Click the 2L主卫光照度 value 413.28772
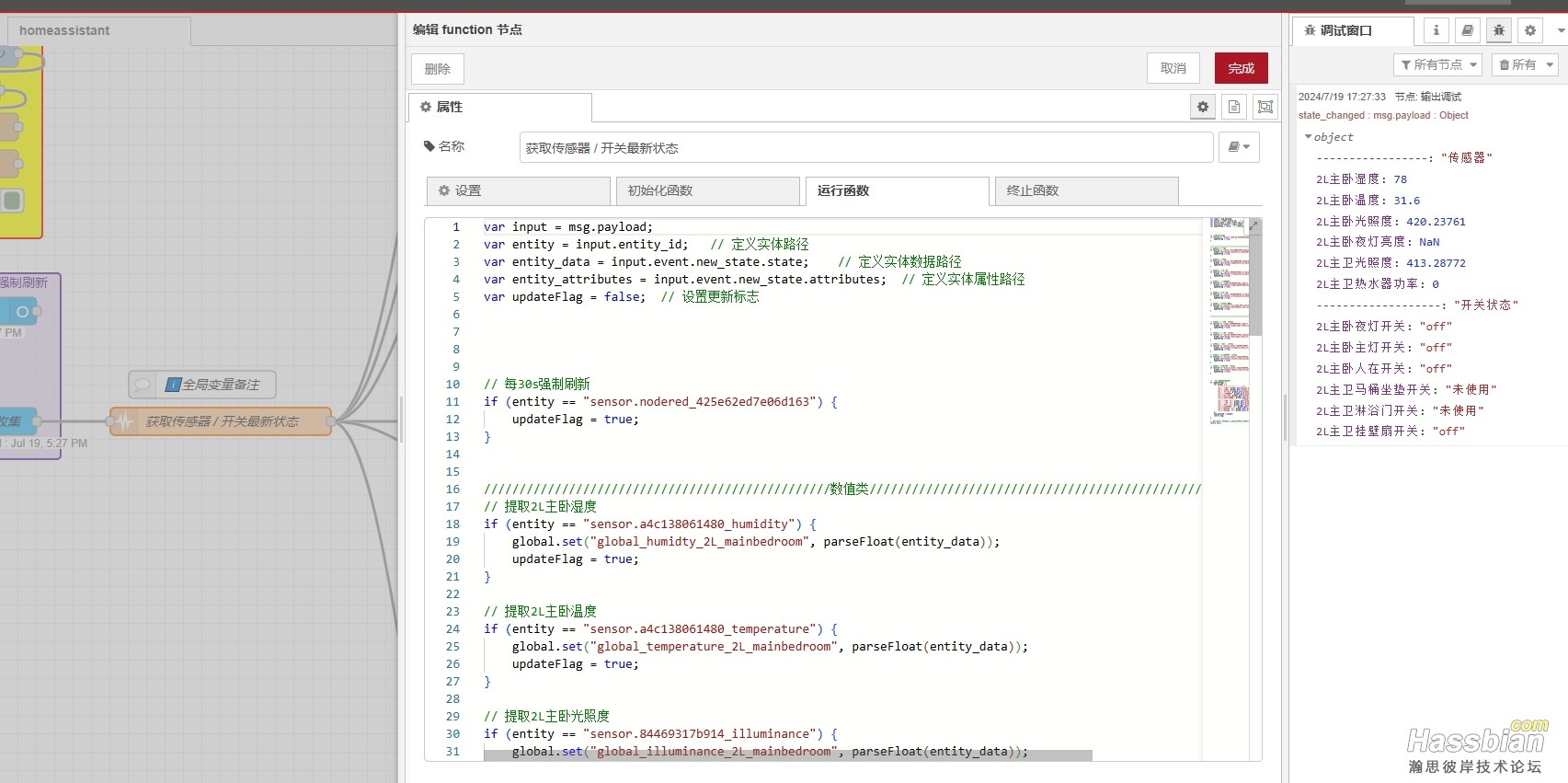This screenshot has height=783, width=1568. click(1436, 263)
